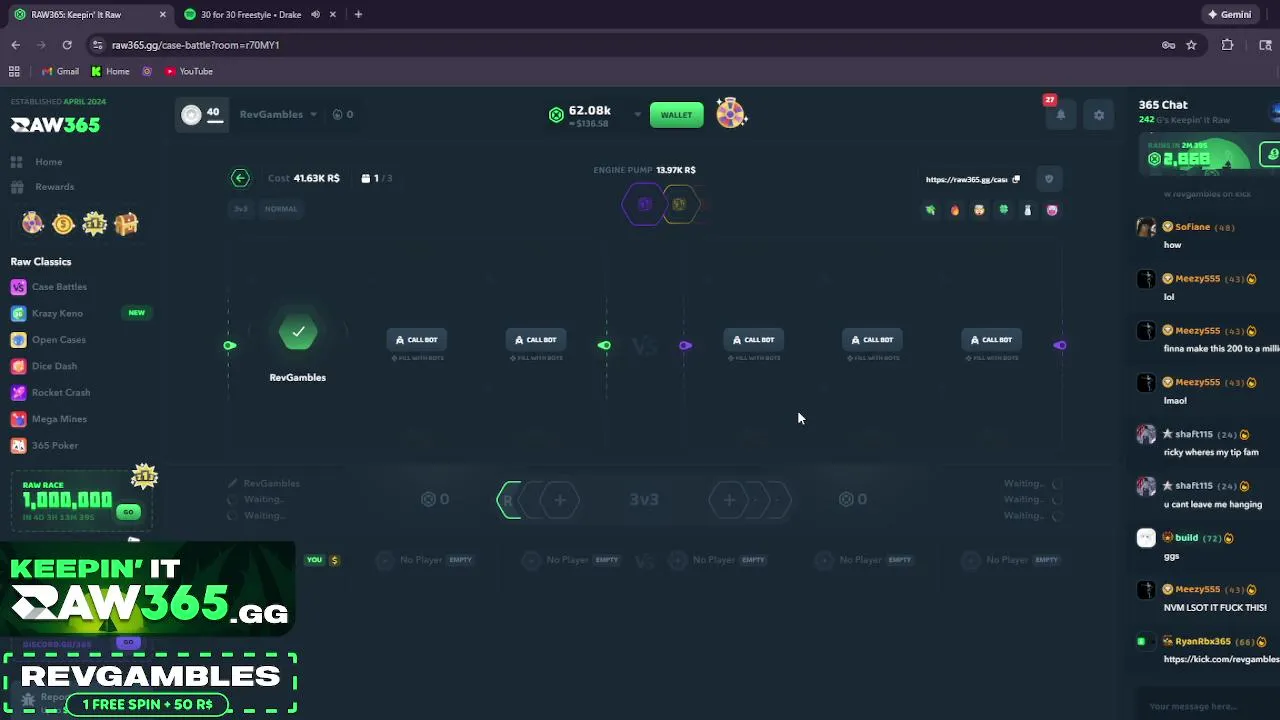Switch to the 30 for 30 Freestyle tab

coord(250,15)
